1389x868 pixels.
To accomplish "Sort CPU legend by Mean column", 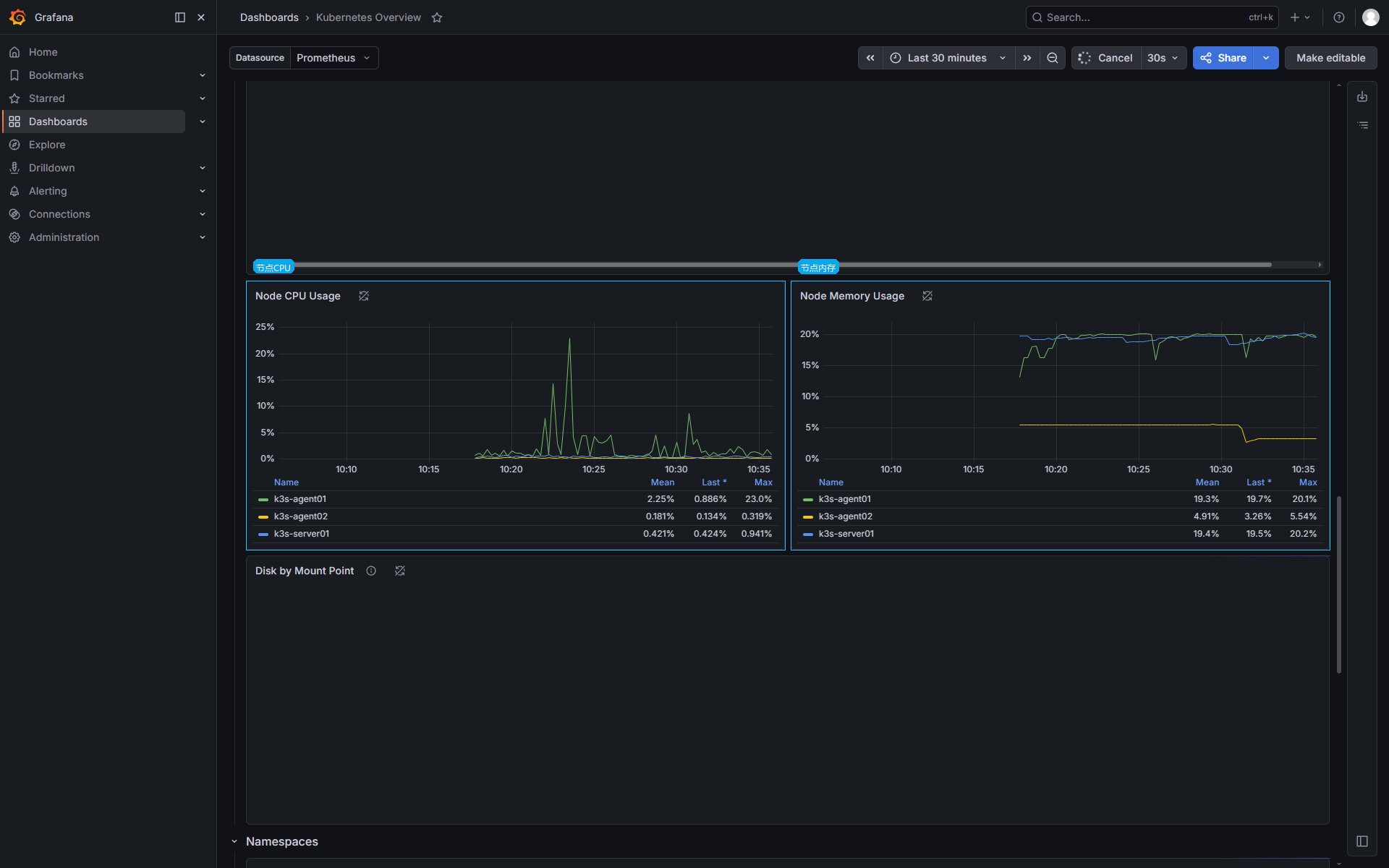I will point(663,482).
